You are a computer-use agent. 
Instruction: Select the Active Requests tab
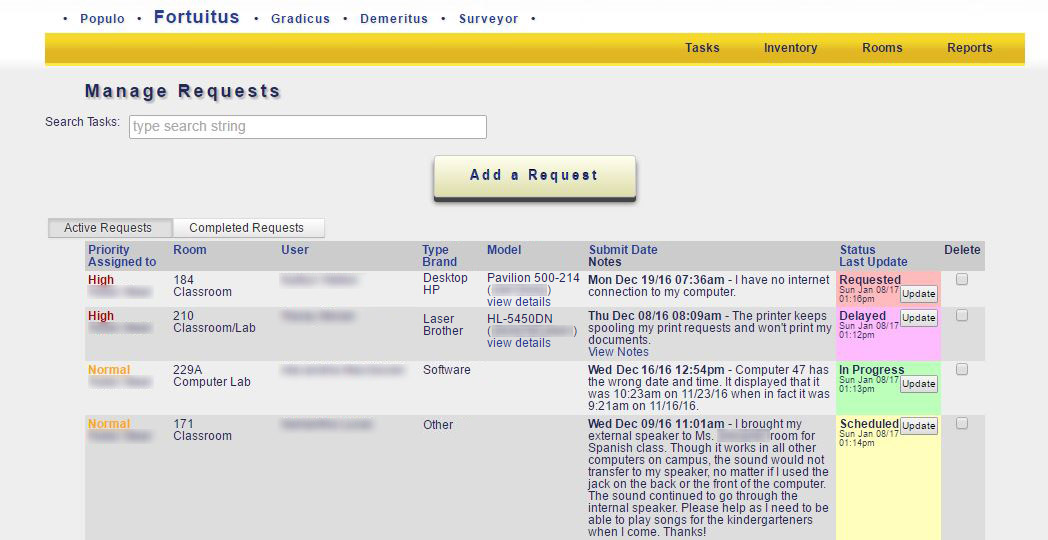[x=108, y=228]
